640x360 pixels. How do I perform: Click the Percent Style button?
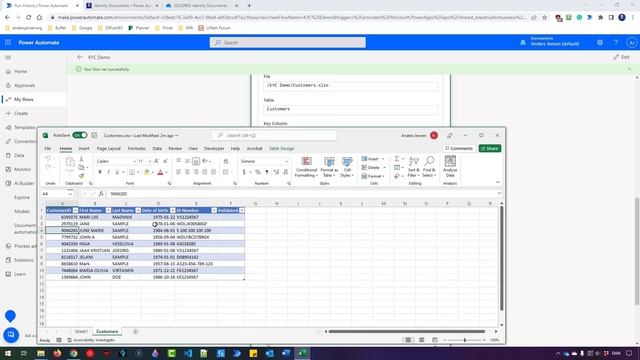point(258,172)
